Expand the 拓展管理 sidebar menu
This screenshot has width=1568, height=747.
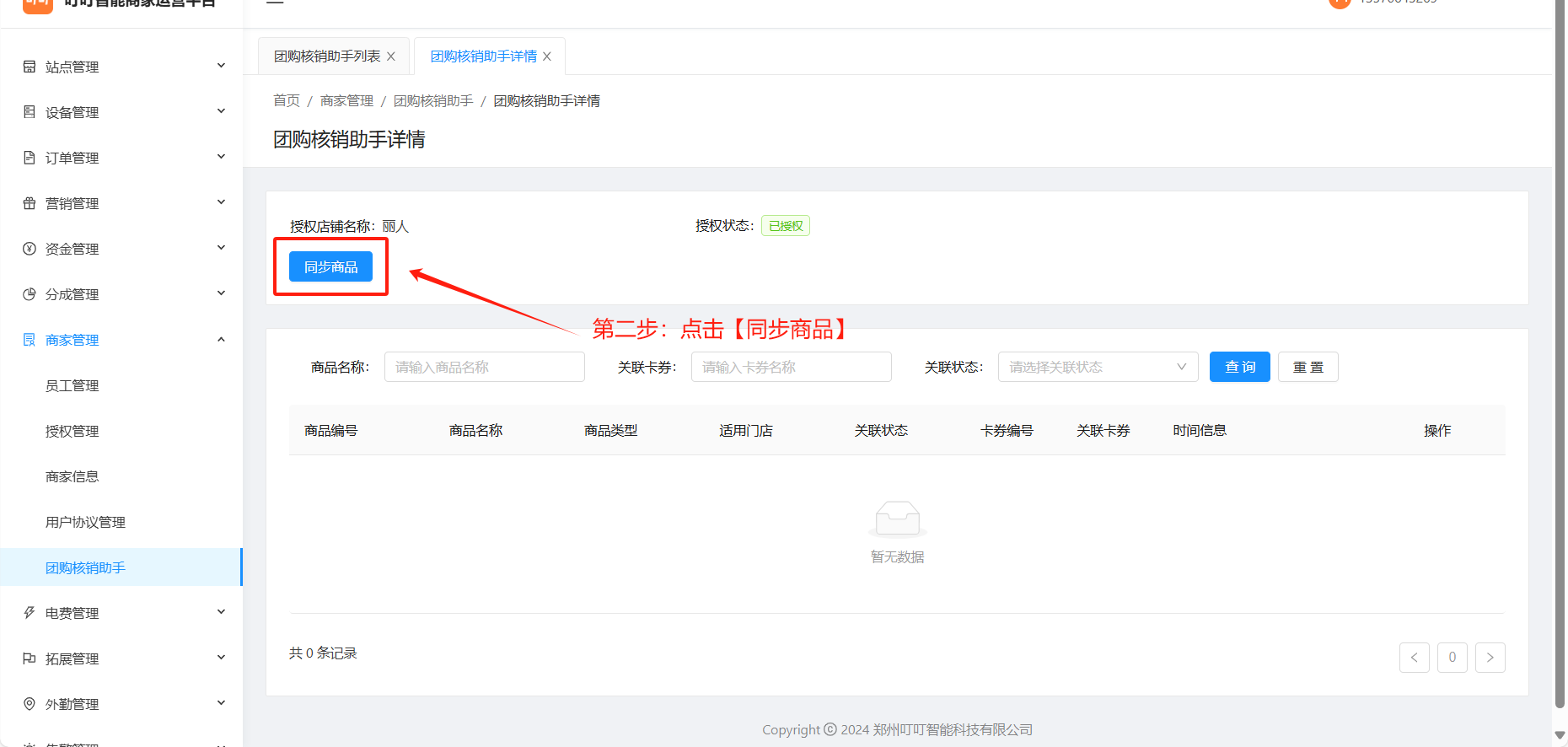pos(221,658)
